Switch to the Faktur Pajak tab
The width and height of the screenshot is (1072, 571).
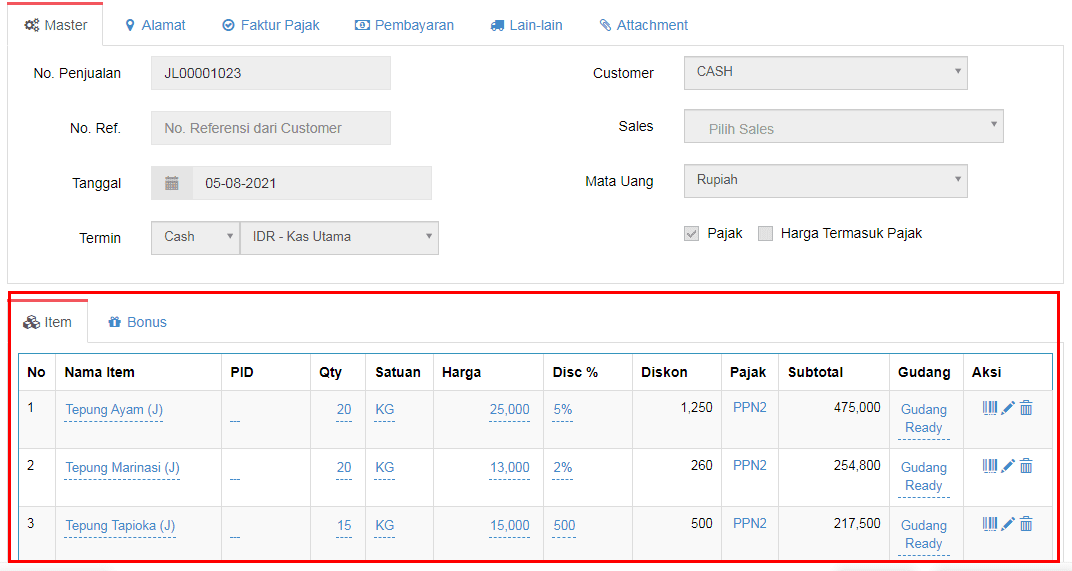pyautogui.click(x=271, y=25)
